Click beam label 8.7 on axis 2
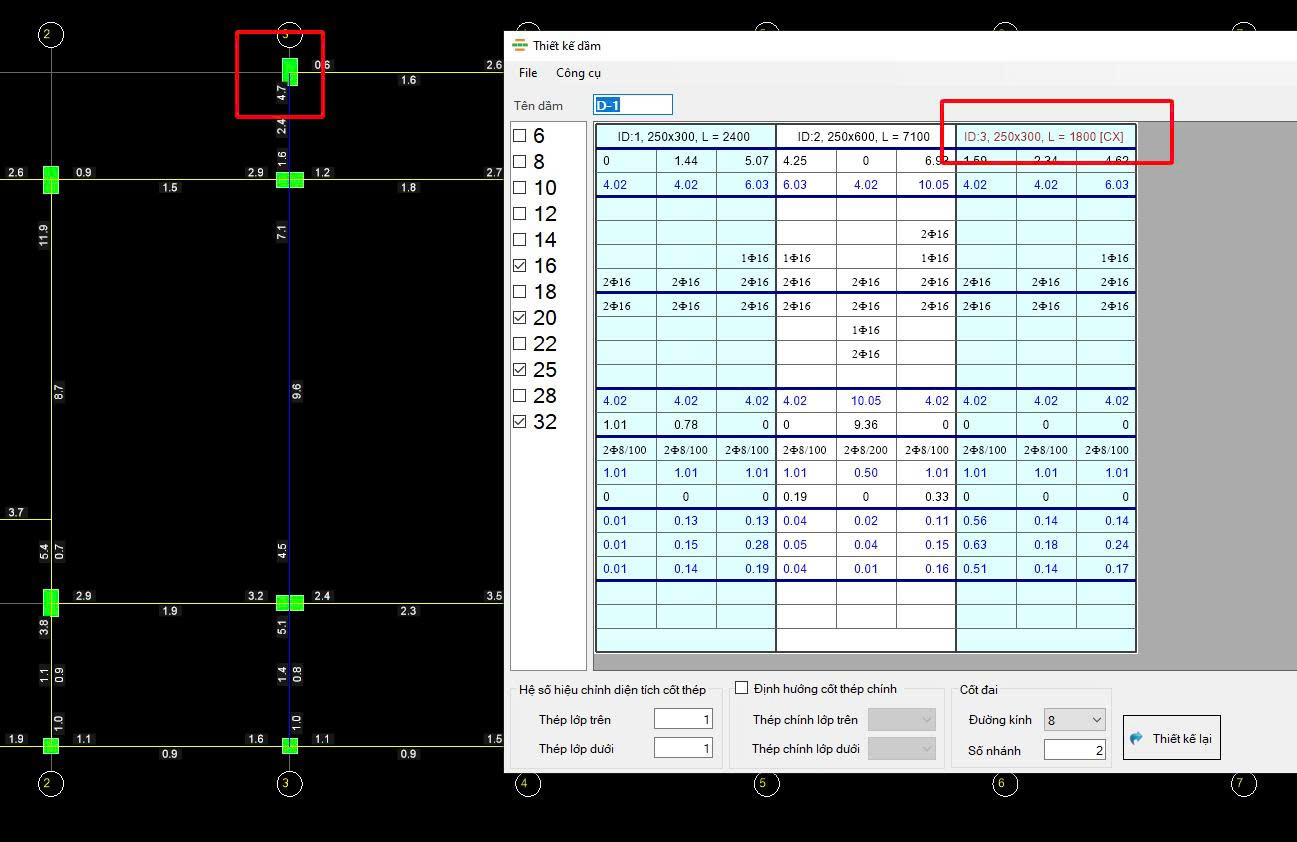Image resolution: width=1297 pixels, height=842 pixels. [x=58, y=392]
